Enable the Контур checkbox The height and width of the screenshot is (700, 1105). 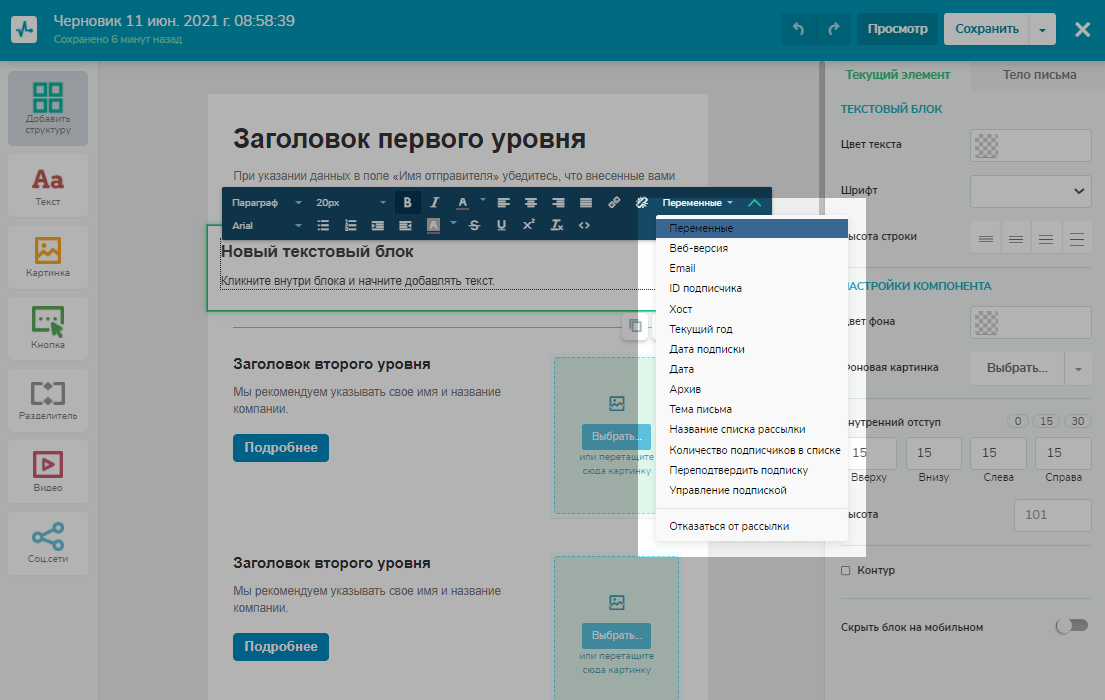pos(846,570)
